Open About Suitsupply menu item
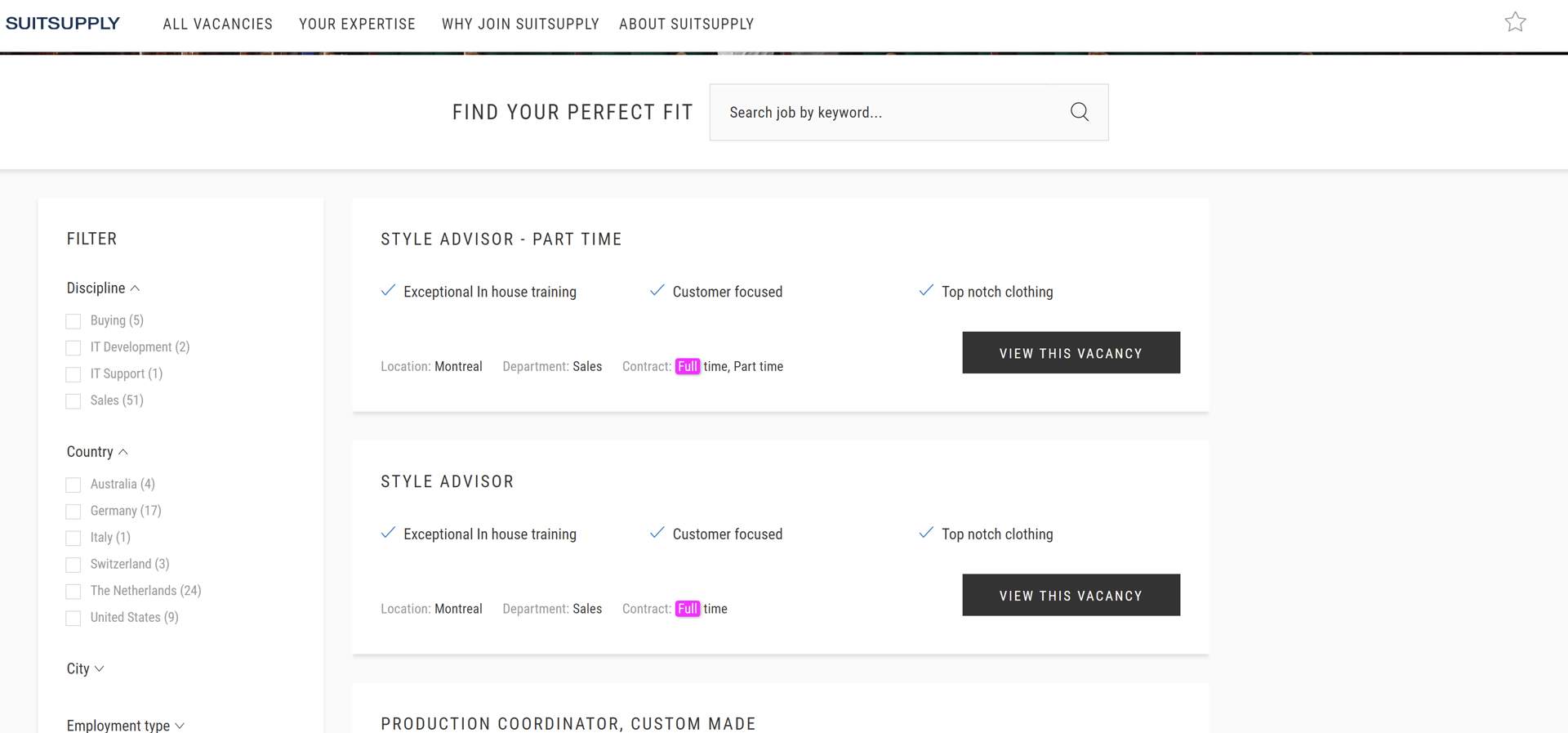 click(x=686, y=25)
